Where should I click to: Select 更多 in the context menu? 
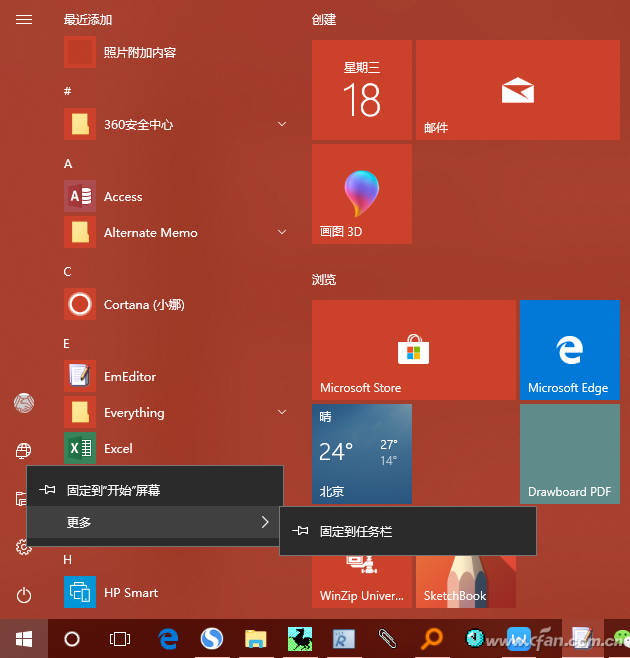[155, 522]
